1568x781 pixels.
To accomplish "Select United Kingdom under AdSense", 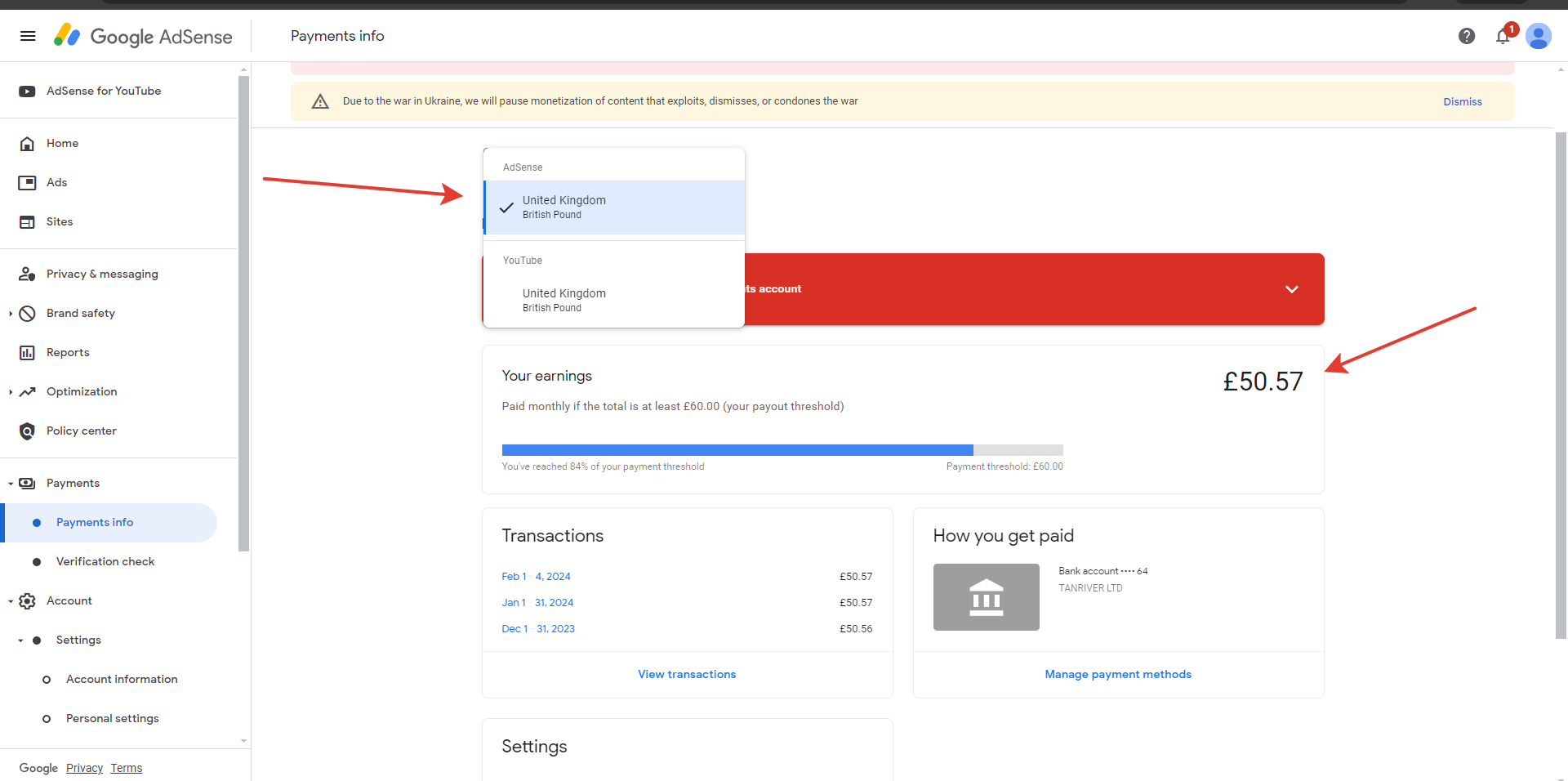I will pyautogui.click(x=614, y=208).
